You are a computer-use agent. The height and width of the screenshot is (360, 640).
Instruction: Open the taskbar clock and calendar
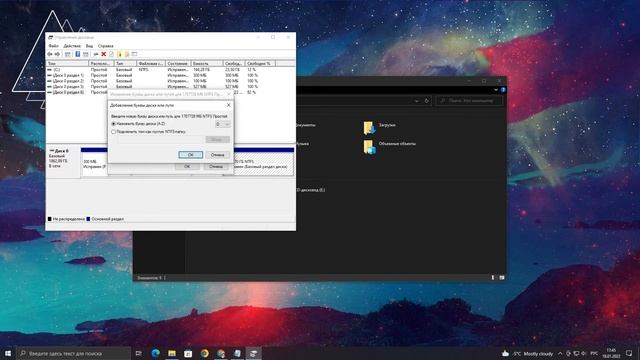tap(611, 353)
